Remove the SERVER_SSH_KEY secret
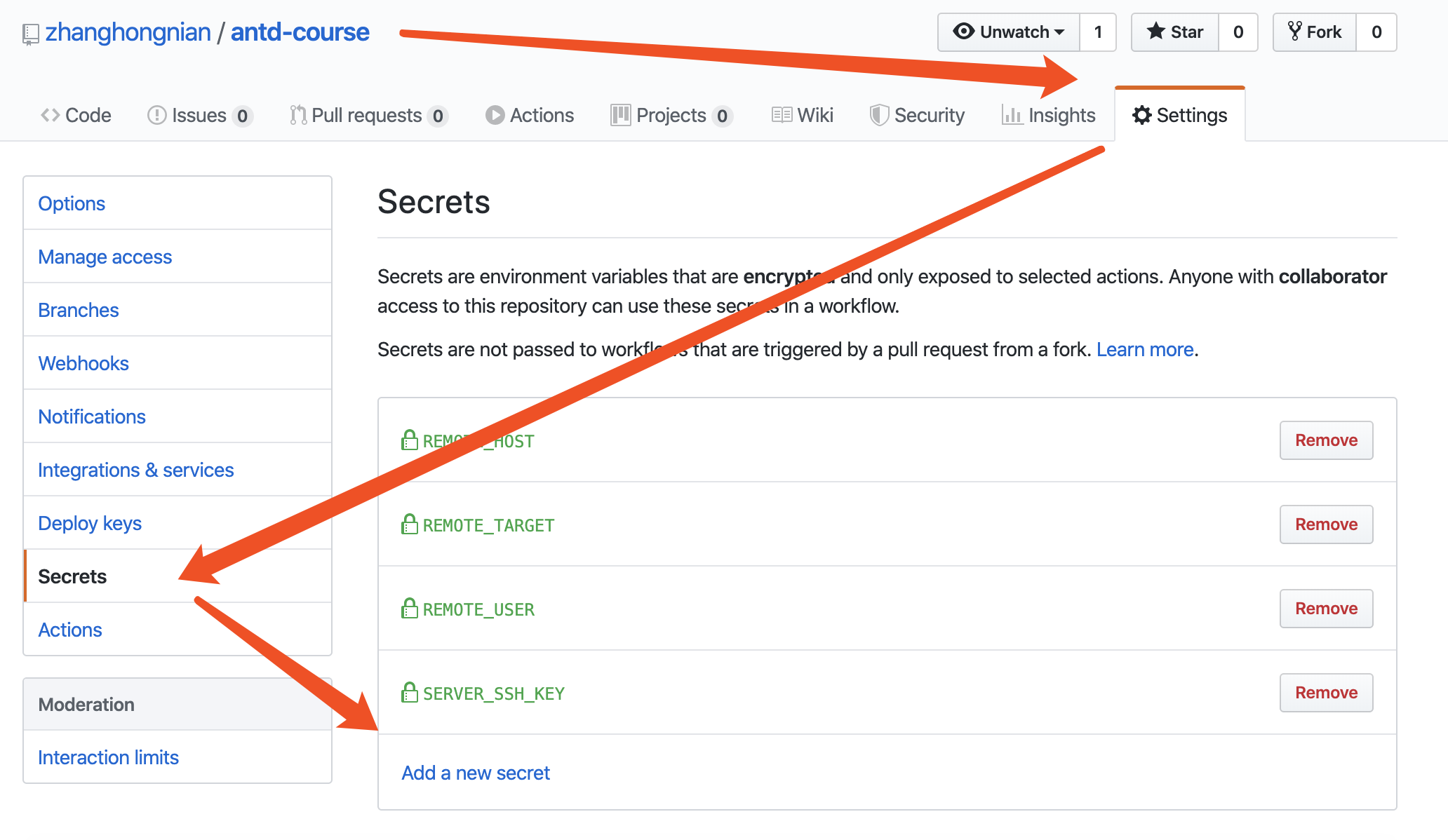The image size is (1448, 840). [x=1326, y=693]
